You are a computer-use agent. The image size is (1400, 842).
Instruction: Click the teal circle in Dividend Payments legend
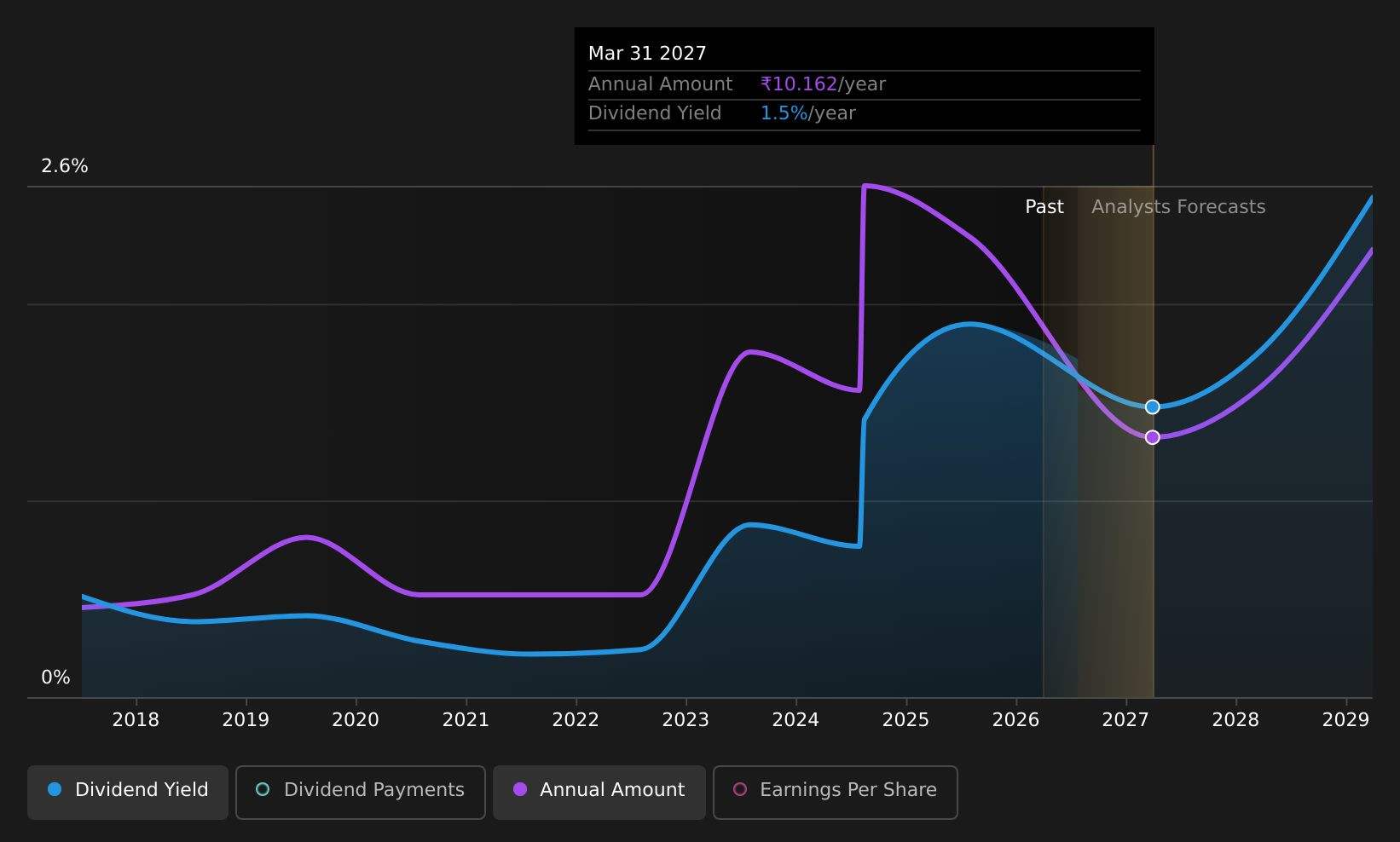[x=263, y=789]
